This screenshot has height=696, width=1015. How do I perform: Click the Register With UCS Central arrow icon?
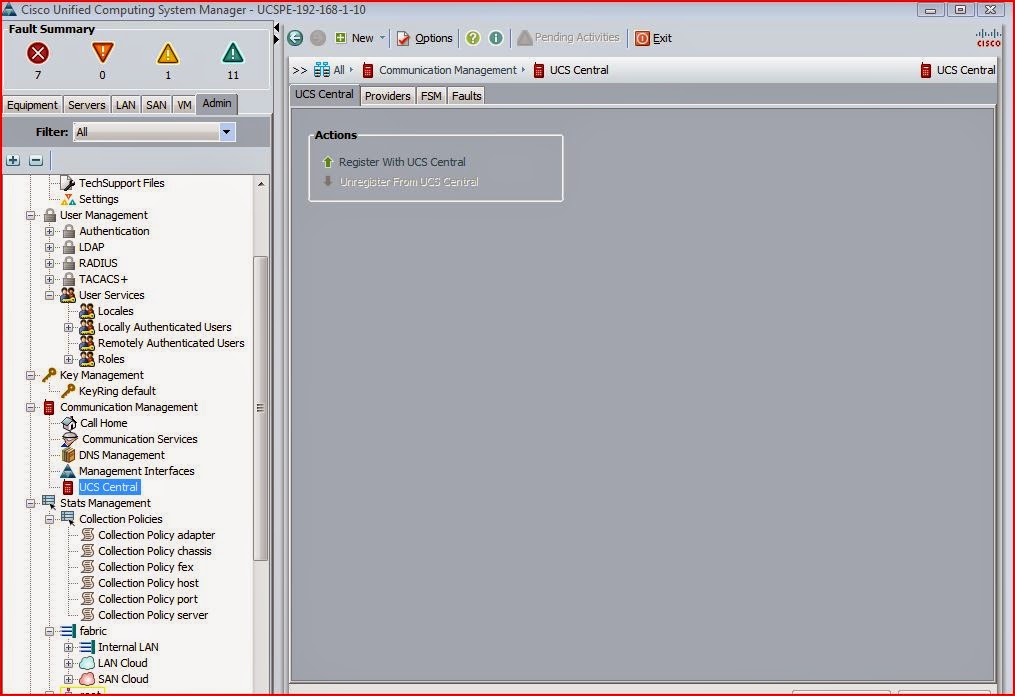click(x=328, y=162)
